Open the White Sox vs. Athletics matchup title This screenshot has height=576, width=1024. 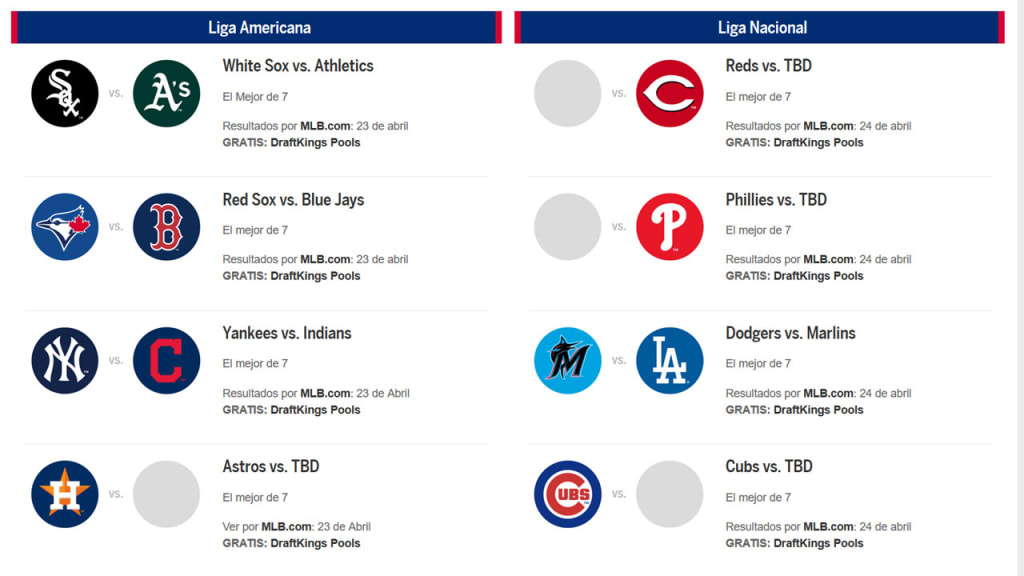pyautogui.click(x=298, y=66)
